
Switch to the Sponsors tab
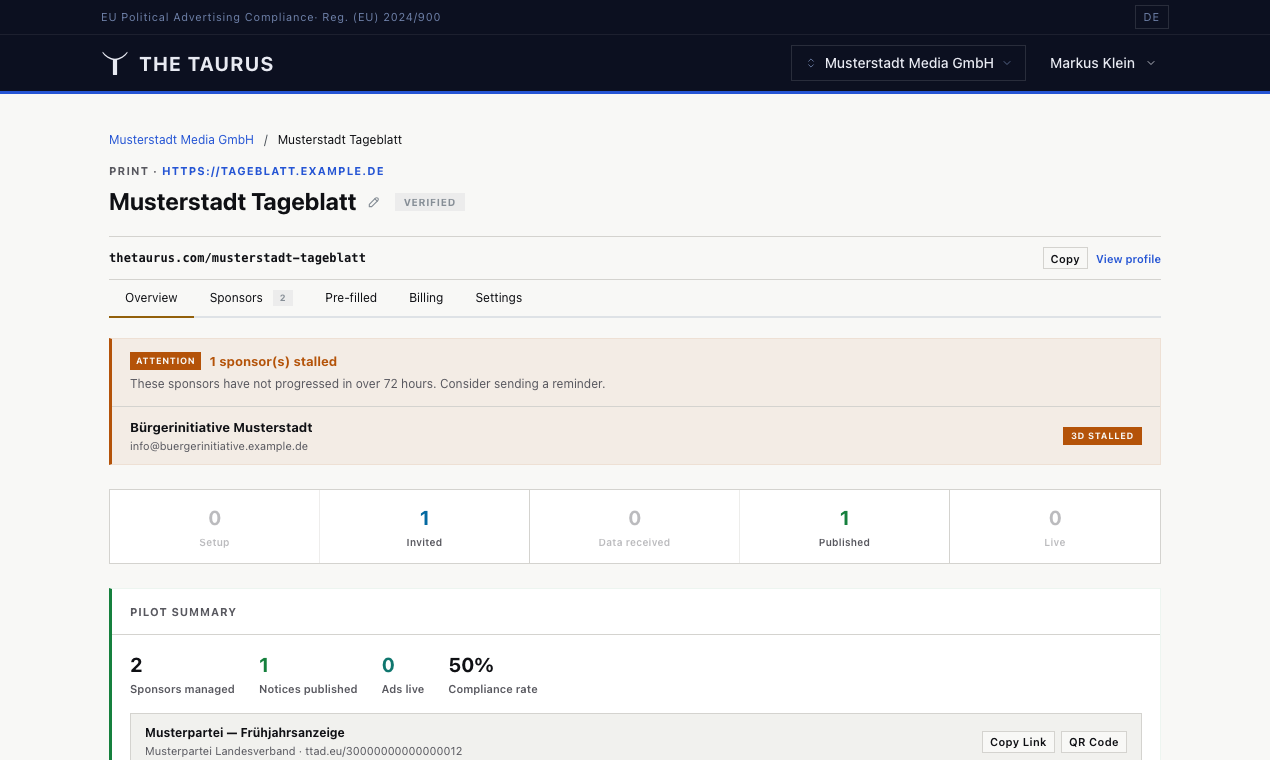pos(250,298)
